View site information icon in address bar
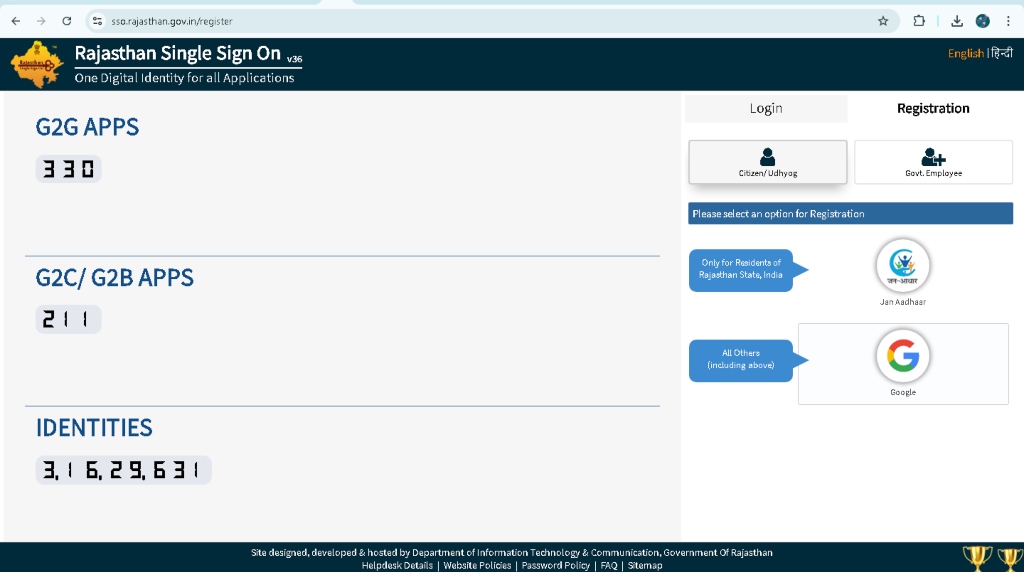The height and width of the screenshot is (572, 1024). pyautogui.click(x=97, y=21)
